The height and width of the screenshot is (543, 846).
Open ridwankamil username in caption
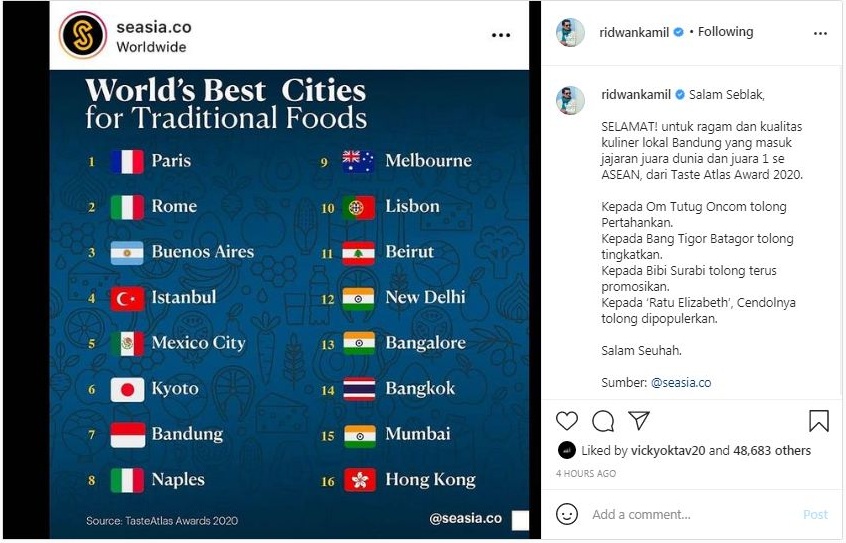click(635, 95)
